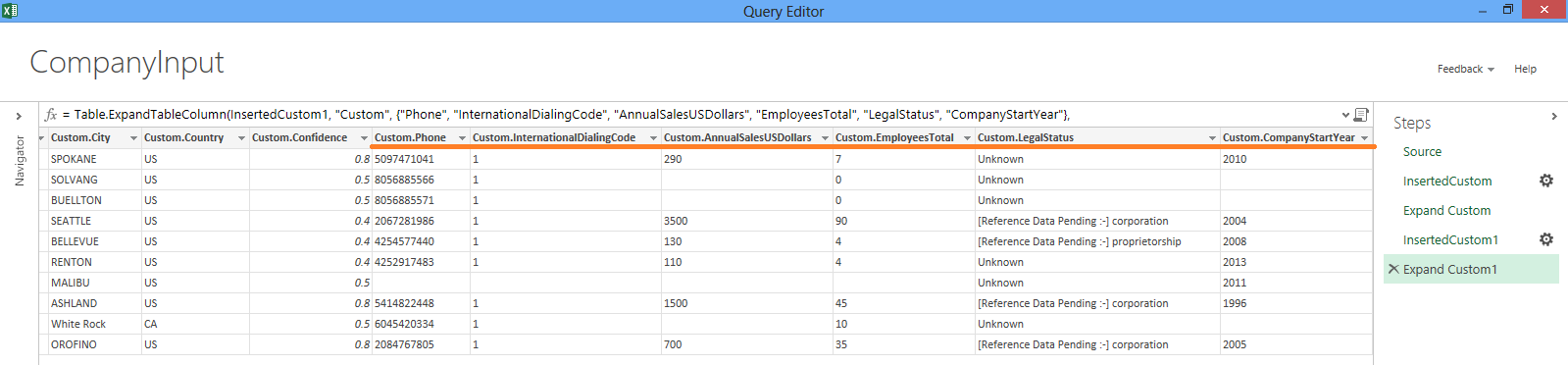Click phone number 5097471041 cell
The image size is (1568, 365).
421,159
